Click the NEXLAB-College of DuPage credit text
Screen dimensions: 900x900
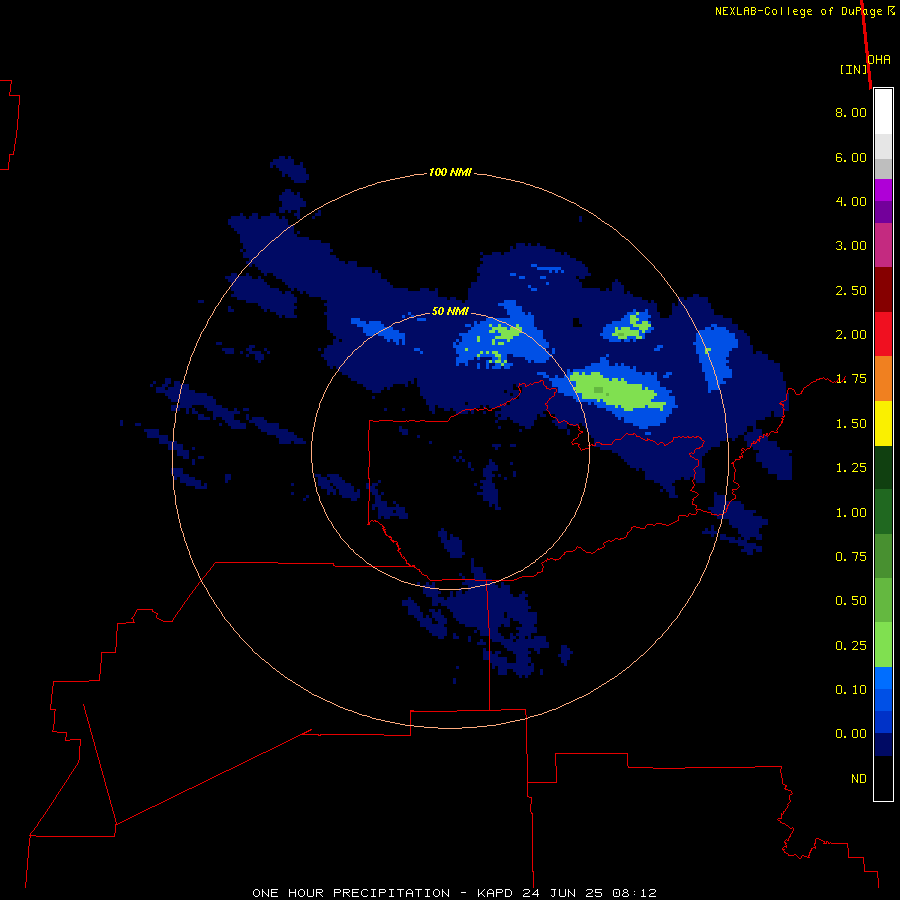click(805, 11)
